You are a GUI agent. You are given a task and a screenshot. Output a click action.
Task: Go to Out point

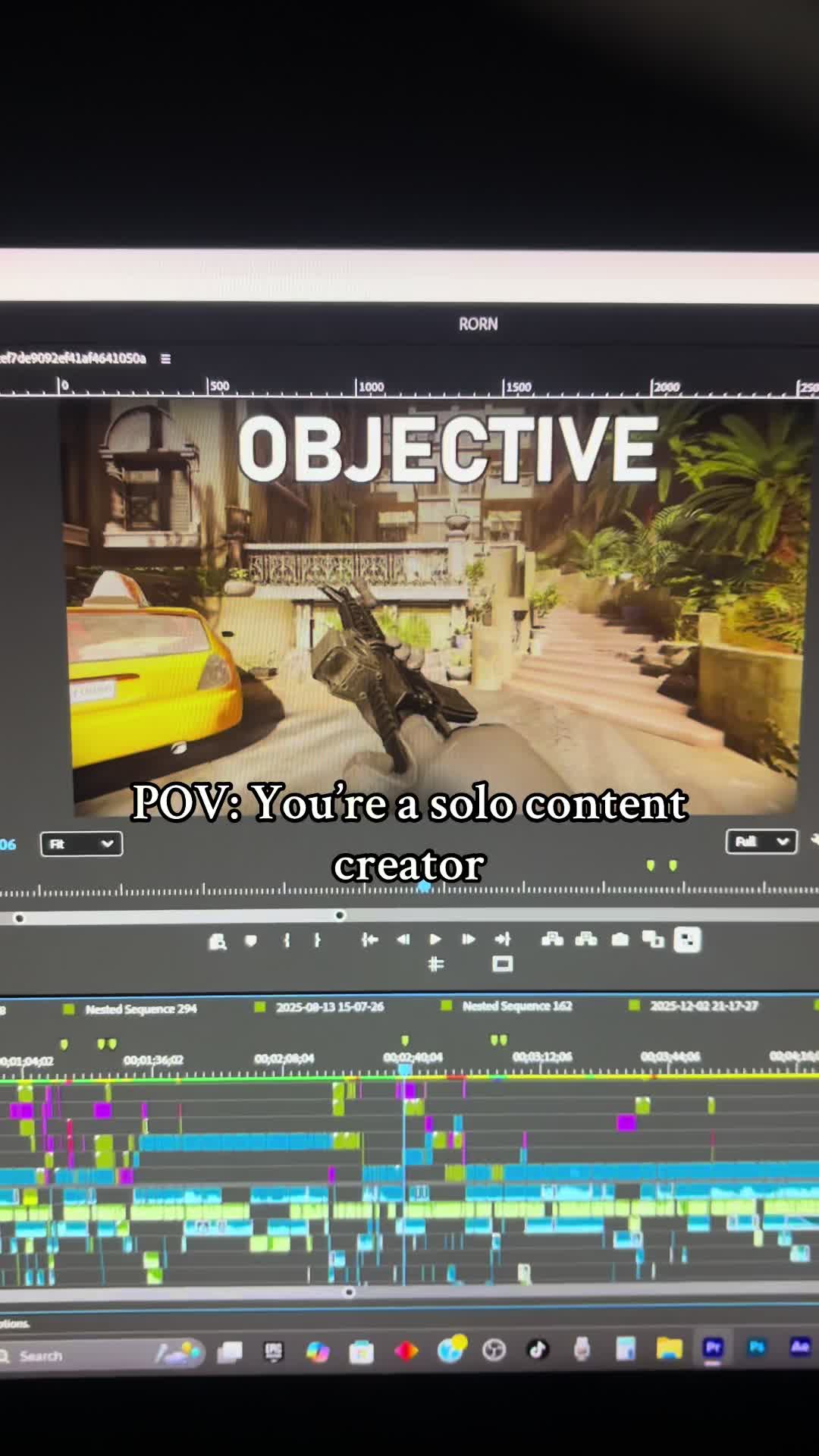click(503, 940)
